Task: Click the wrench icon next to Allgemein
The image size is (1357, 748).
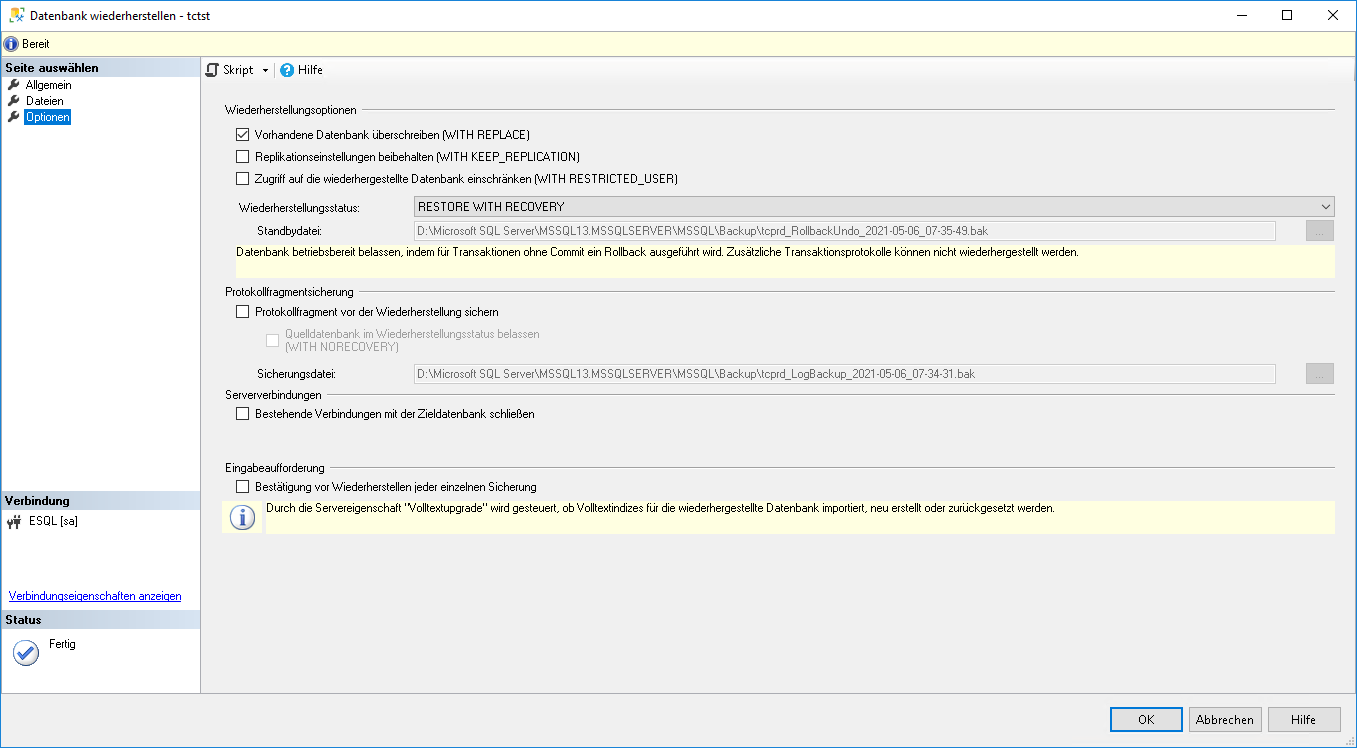Action: [14, 85]
